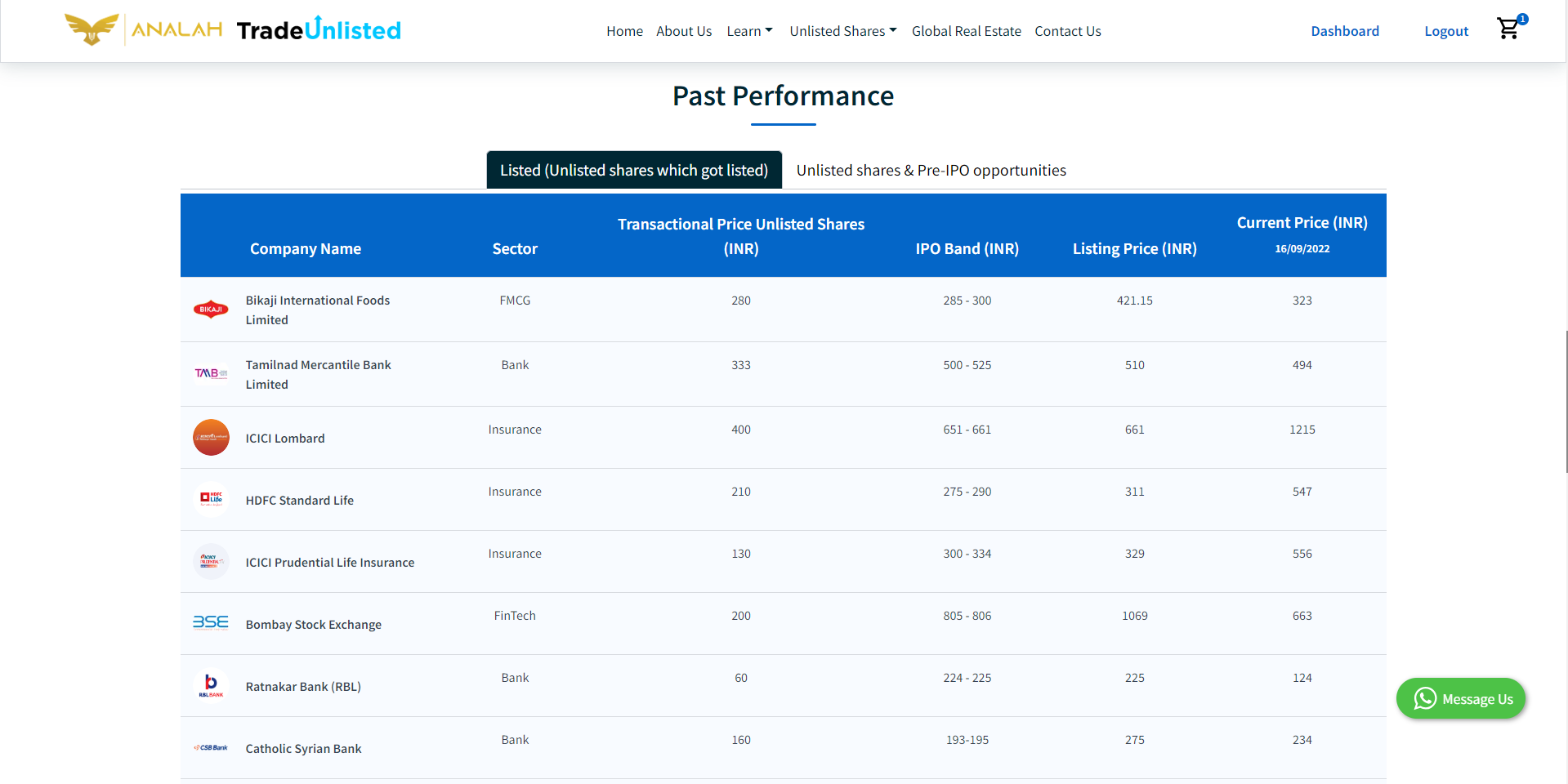Click the page vertical scrollbar
The image size is (1568, 784).
coord(1565,401)
